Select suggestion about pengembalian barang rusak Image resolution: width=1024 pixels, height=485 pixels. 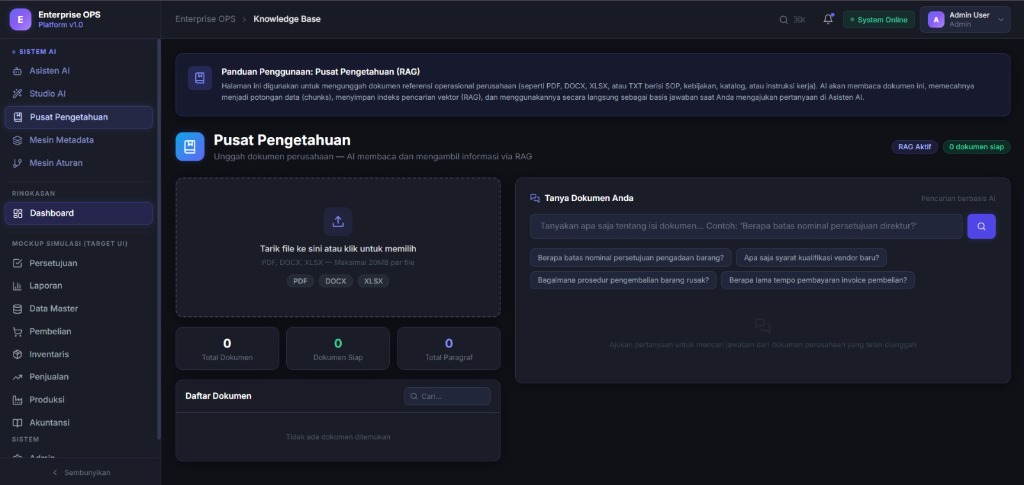coord(623,280)
